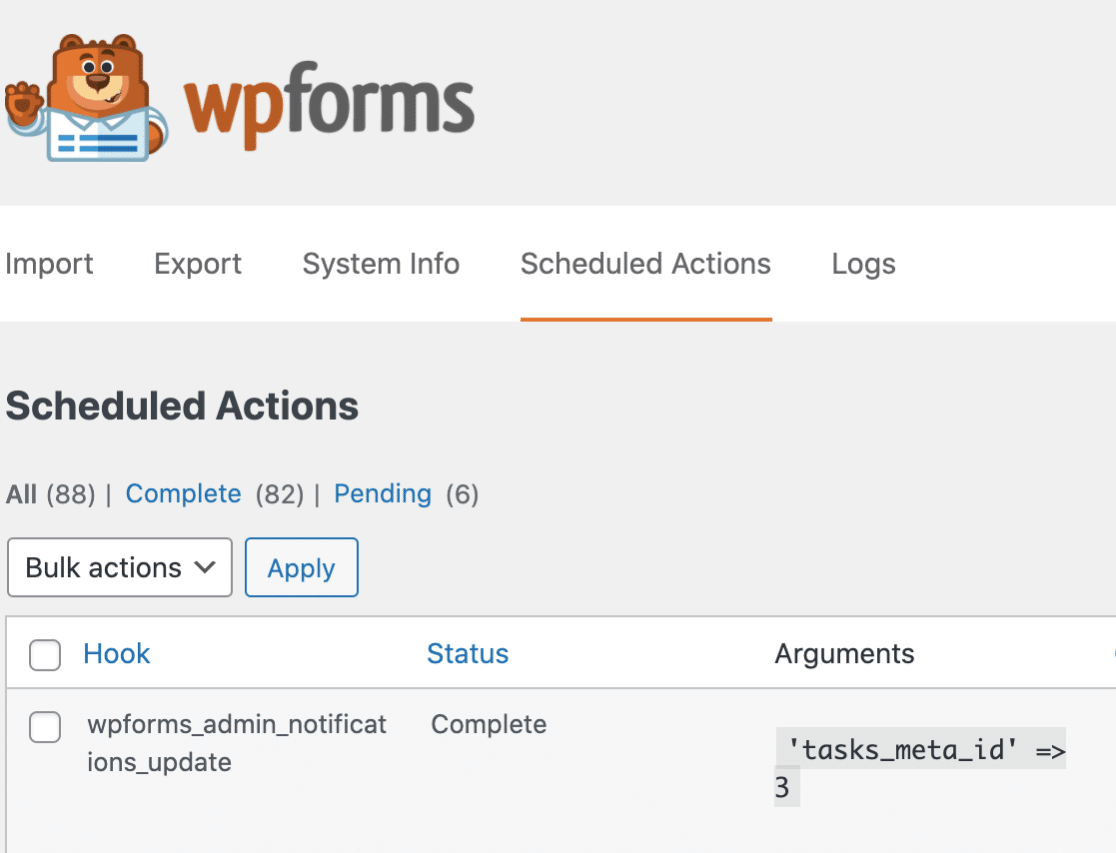Check the wpforms_admin_notifications_update row checkbox
The width and height of the screenshot is (1116, 853).
pos(45,727)
